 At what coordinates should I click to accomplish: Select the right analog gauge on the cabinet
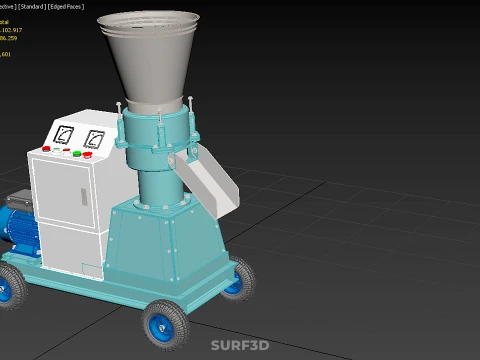tap(94, 139)
